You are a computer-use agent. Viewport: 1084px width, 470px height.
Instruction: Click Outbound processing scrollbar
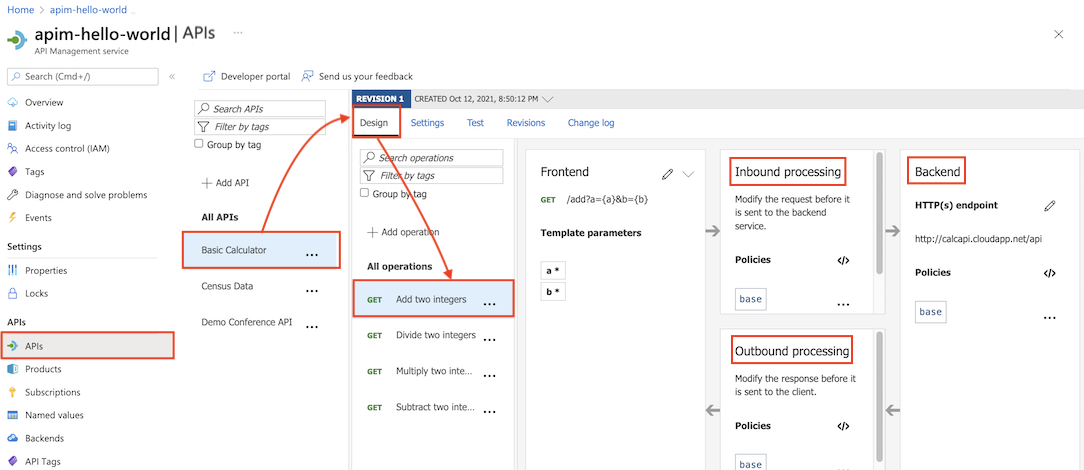879,396
